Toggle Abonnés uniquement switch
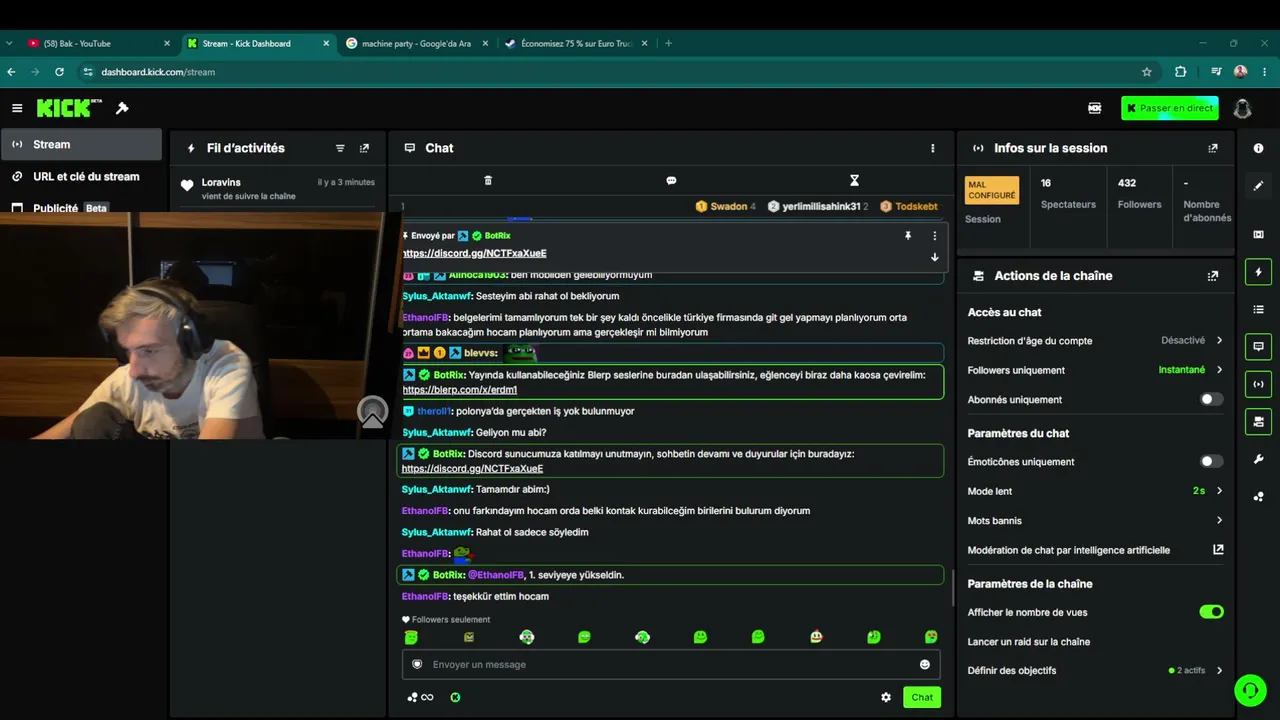The height and width of the screenshot is (720, 1280). coord(1211,399)
